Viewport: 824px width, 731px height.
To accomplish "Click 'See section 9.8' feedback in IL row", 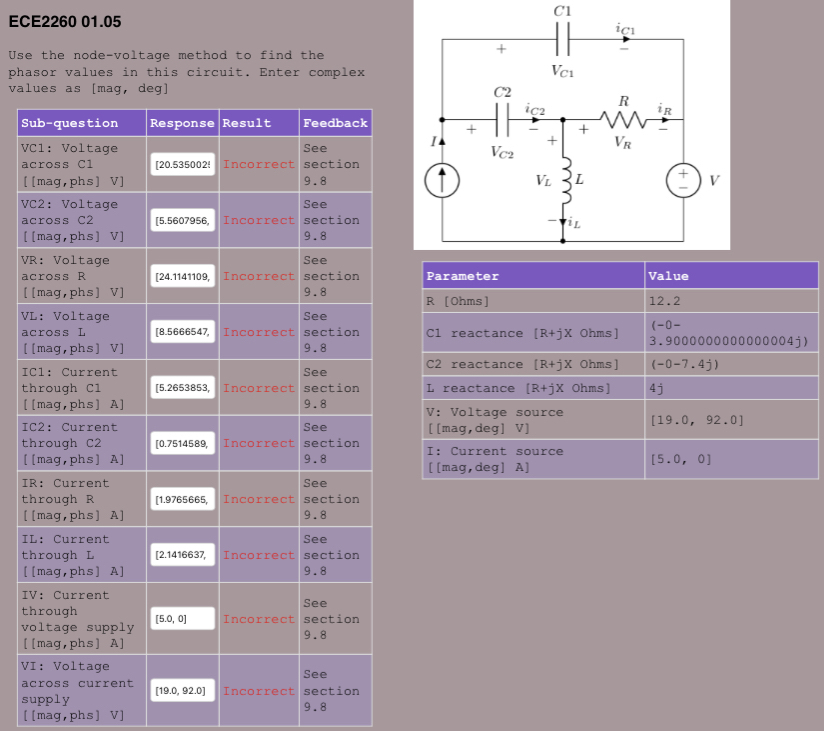I will (x=331, y=555).
